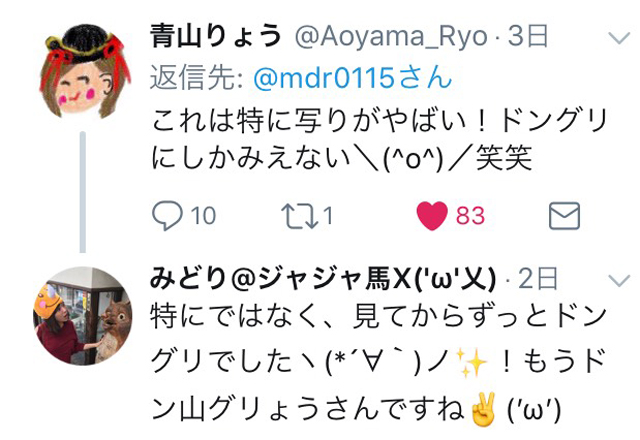Expand the options chevron on 青山りょう's tweet
Screen dimensions: 640x440
[x=619, y=38]
